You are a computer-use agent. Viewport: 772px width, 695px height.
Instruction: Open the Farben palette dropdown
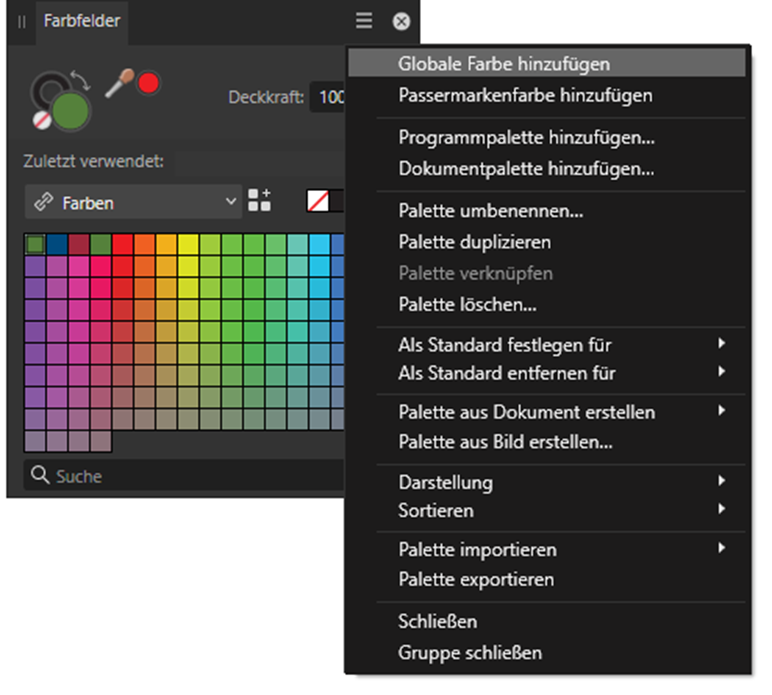pyautogui.click(x=133, y=202)
